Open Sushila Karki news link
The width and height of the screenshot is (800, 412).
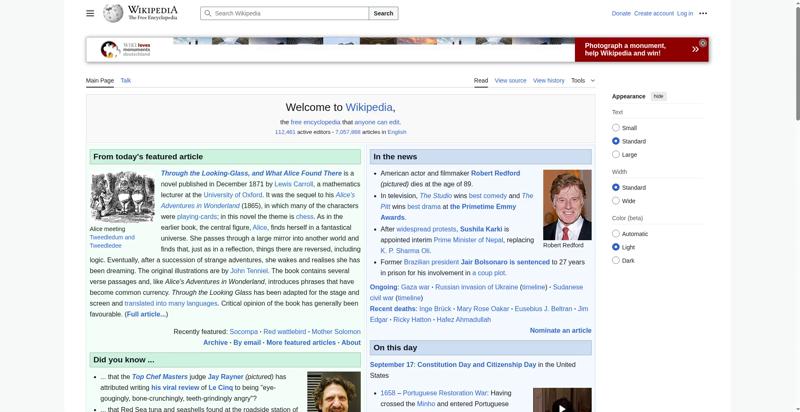(x=481, y=229)
